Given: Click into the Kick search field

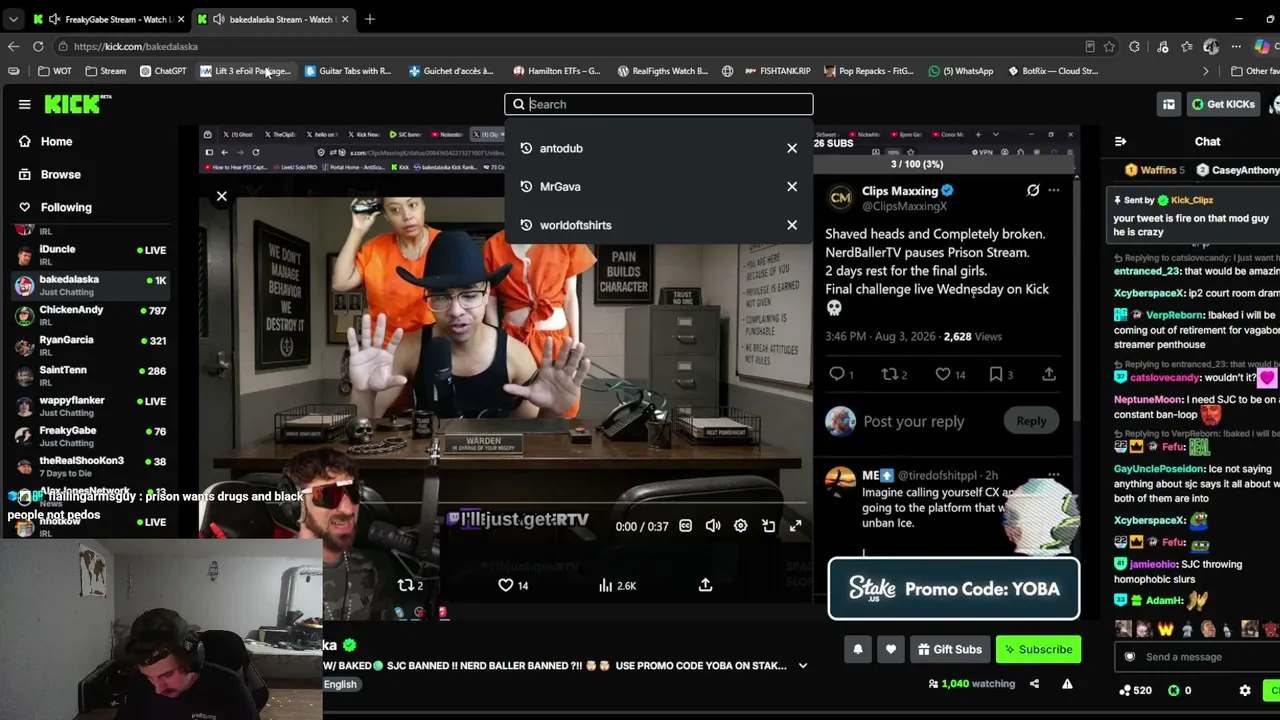Looking at the screenshot, I should click(659, 104).
